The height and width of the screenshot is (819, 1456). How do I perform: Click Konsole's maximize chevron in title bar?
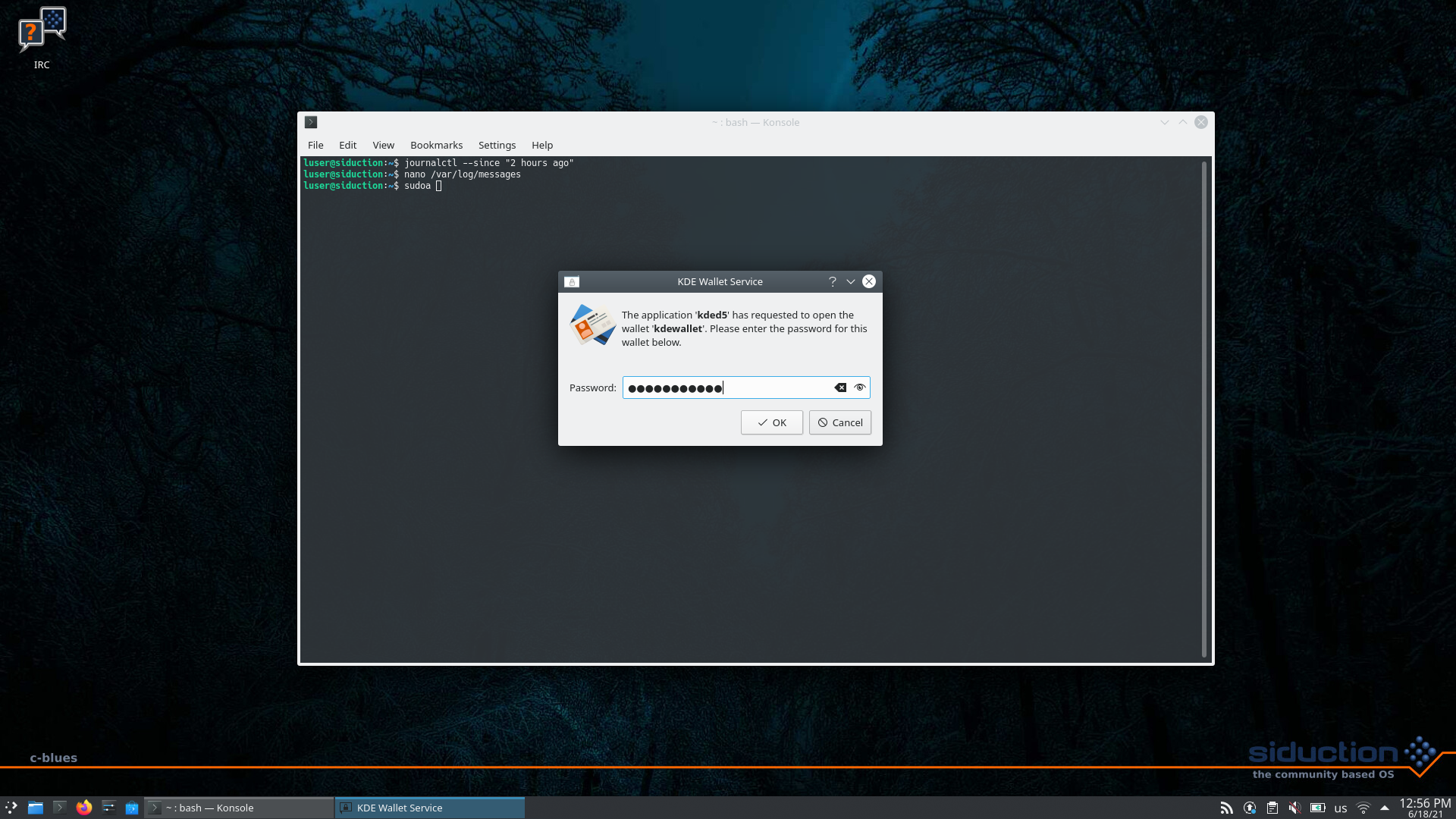[1183, 122]
